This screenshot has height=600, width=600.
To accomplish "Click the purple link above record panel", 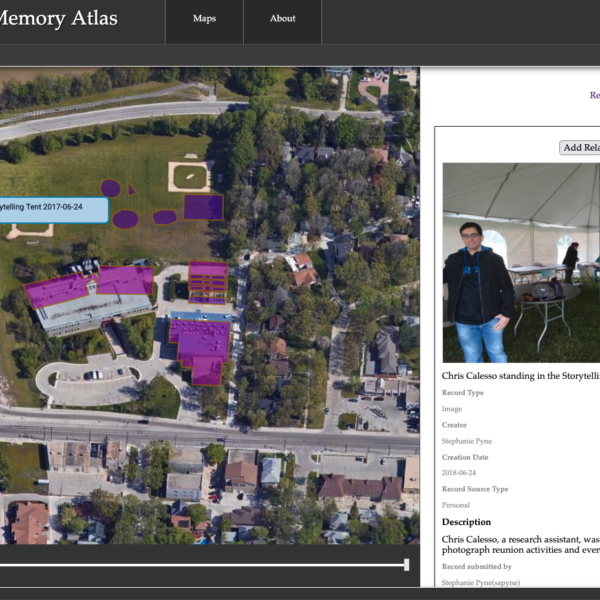I will (x=594, y=96).
